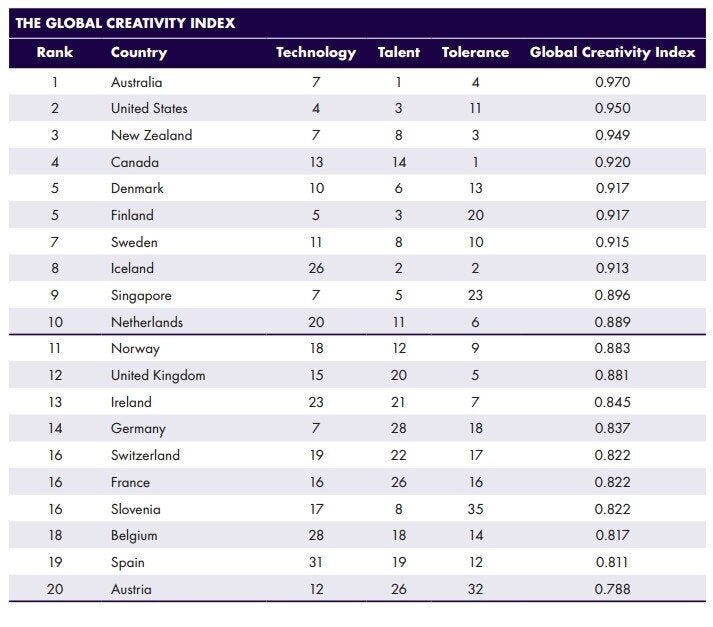Click the Rank column header
Viewport: 713px width, 627px height.
pos(55,52)
